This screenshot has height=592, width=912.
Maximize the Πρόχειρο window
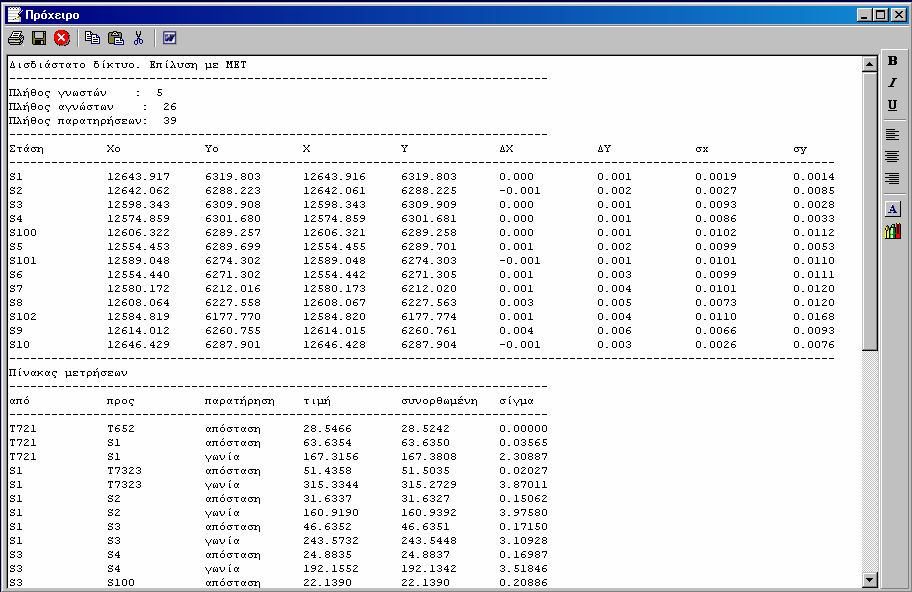[881, 15]
